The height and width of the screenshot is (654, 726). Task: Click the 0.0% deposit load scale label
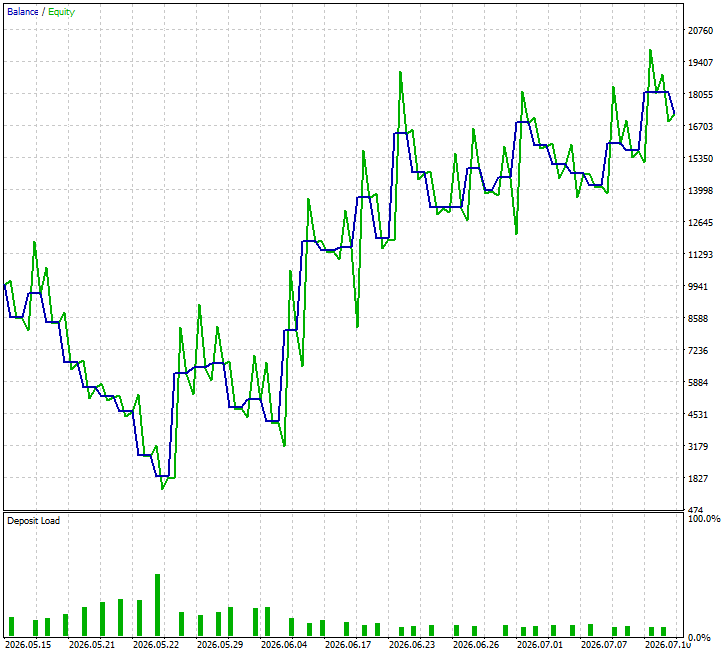[699, 638]
